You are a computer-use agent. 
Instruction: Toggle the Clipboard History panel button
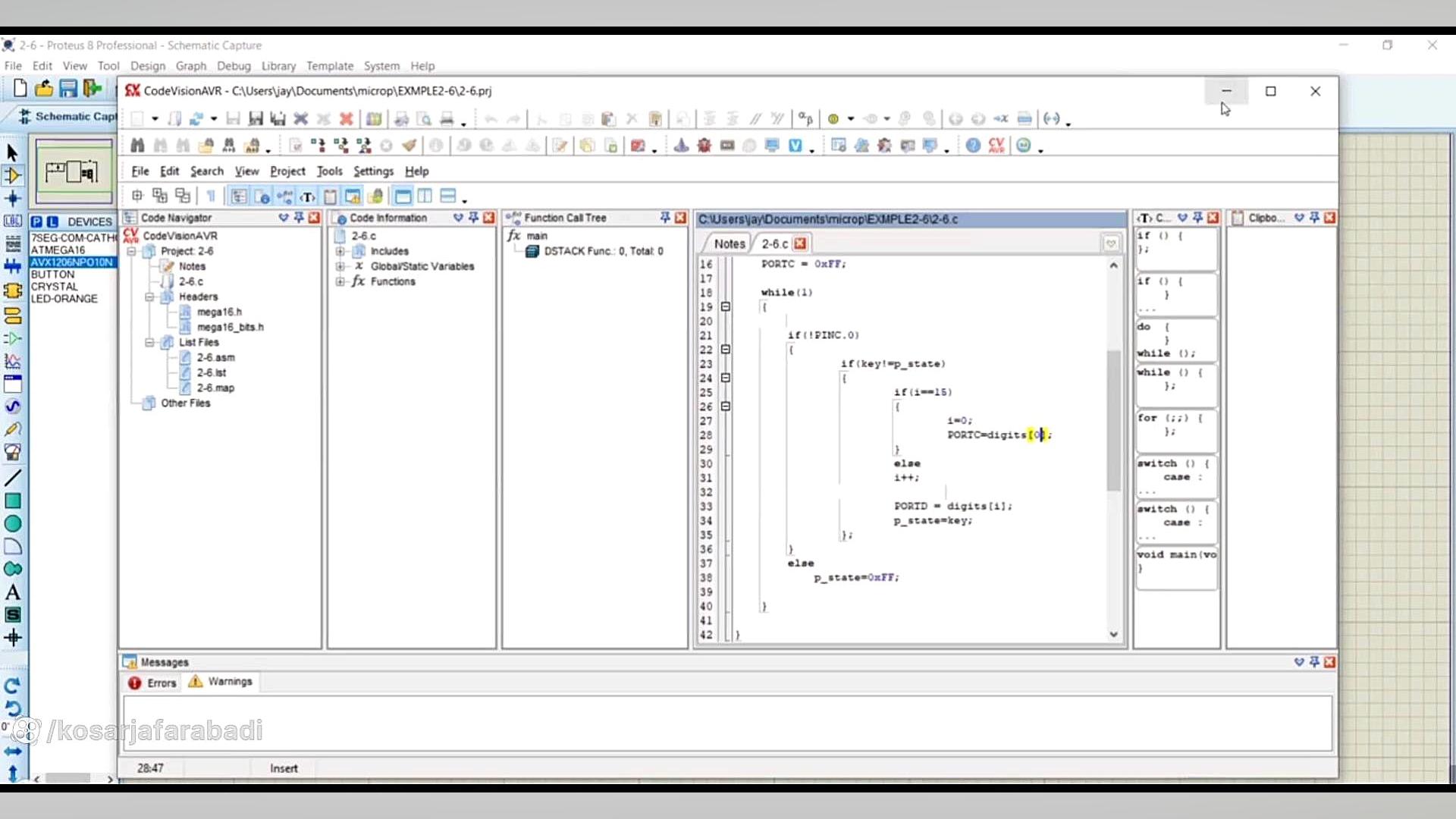pos(330,197)
